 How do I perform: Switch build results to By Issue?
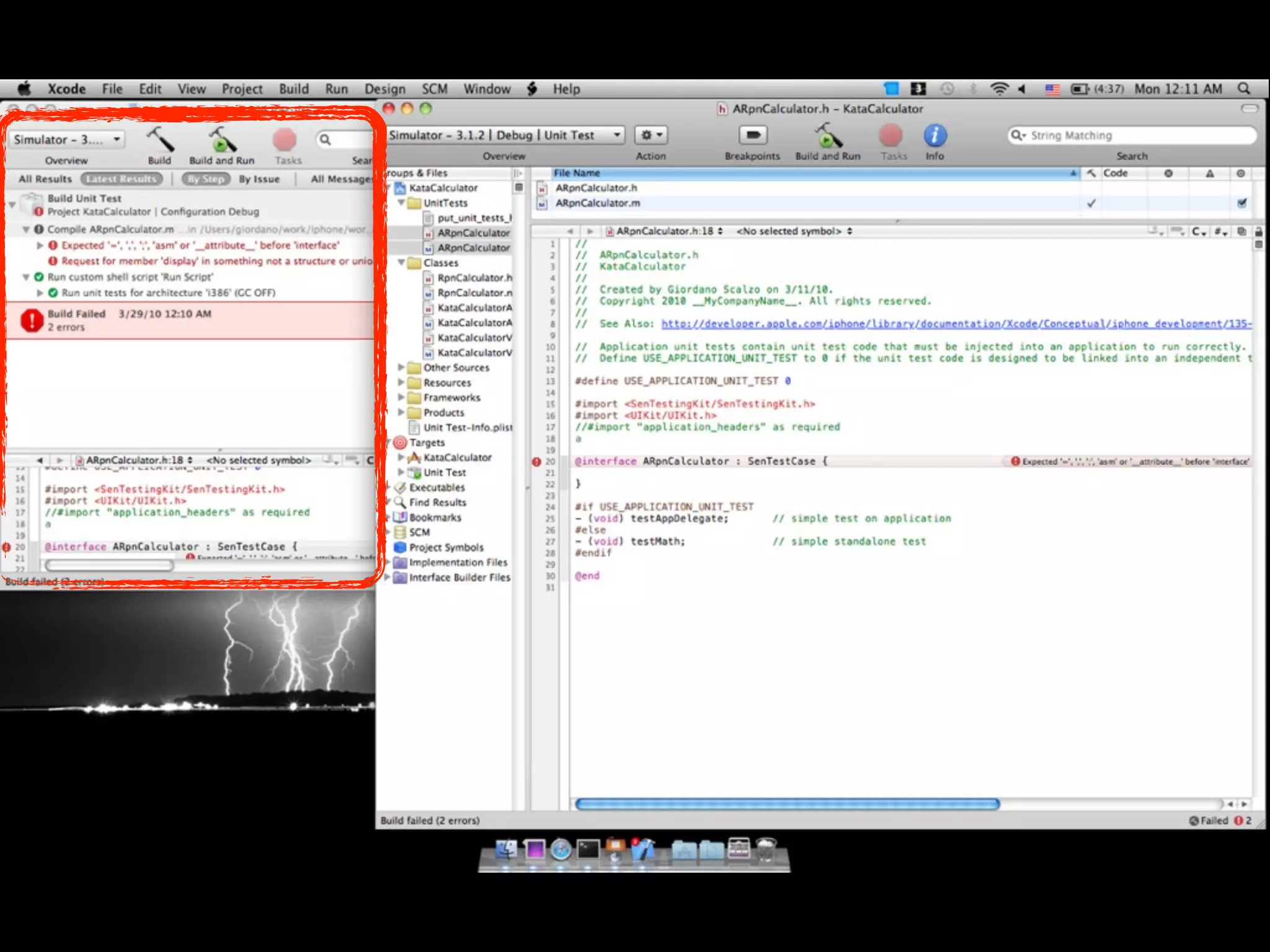point(259,179)
